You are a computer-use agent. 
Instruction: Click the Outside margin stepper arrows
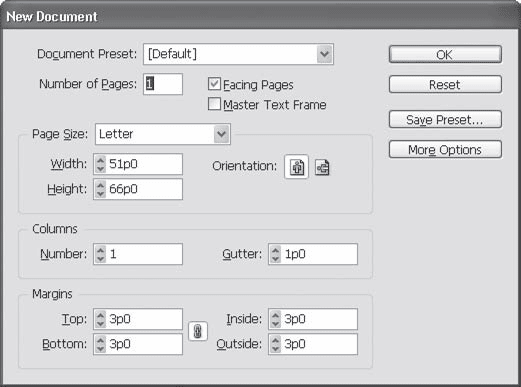[x=275, y=344]
